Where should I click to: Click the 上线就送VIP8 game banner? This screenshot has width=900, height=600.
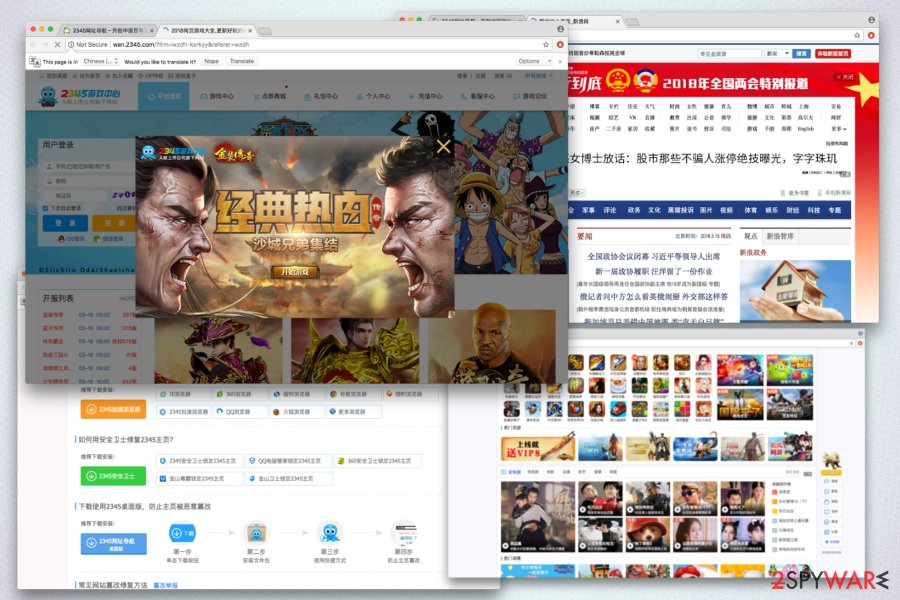click(538, 448)
